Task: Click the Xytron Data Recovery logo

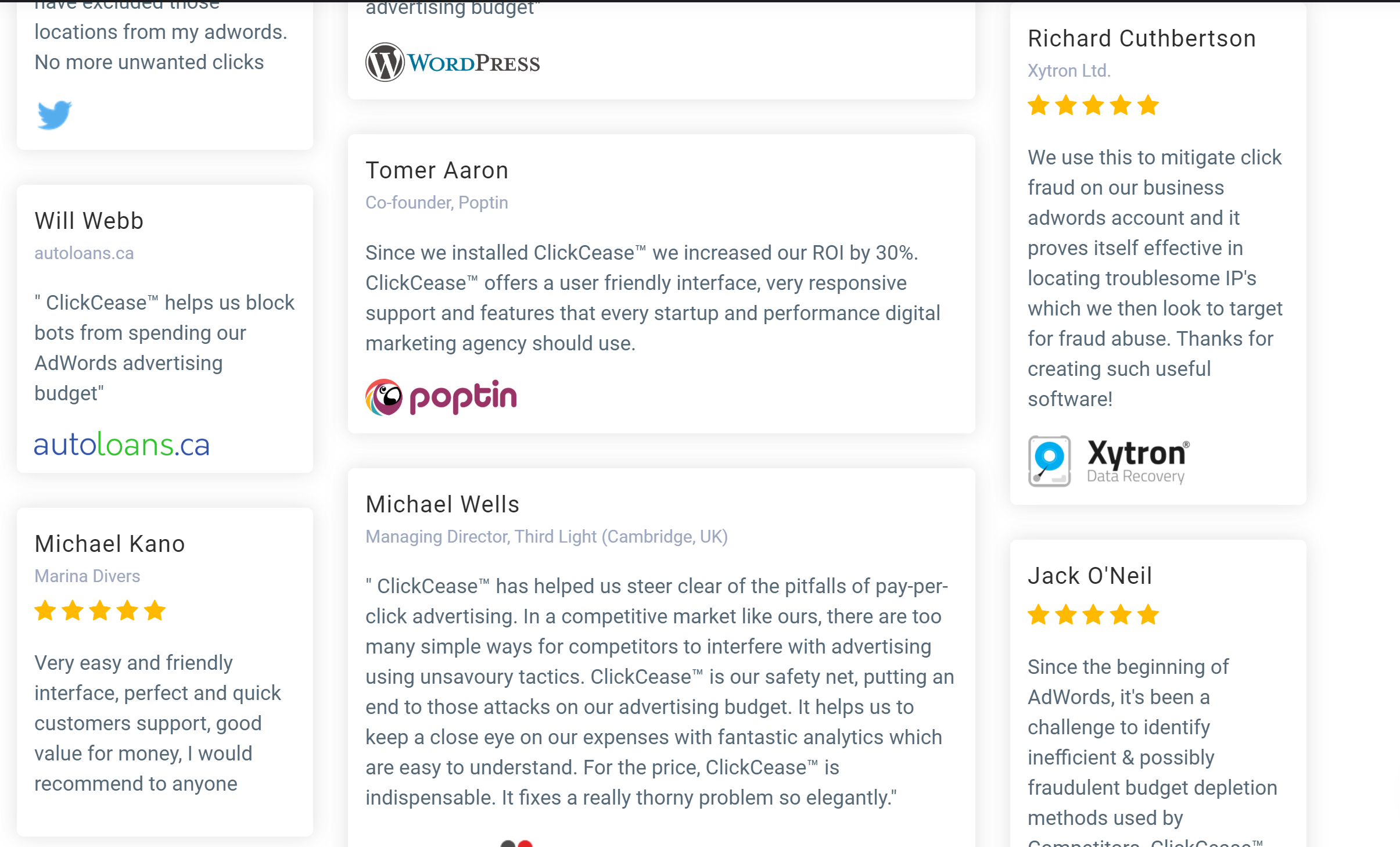Action: (1108, 461)
